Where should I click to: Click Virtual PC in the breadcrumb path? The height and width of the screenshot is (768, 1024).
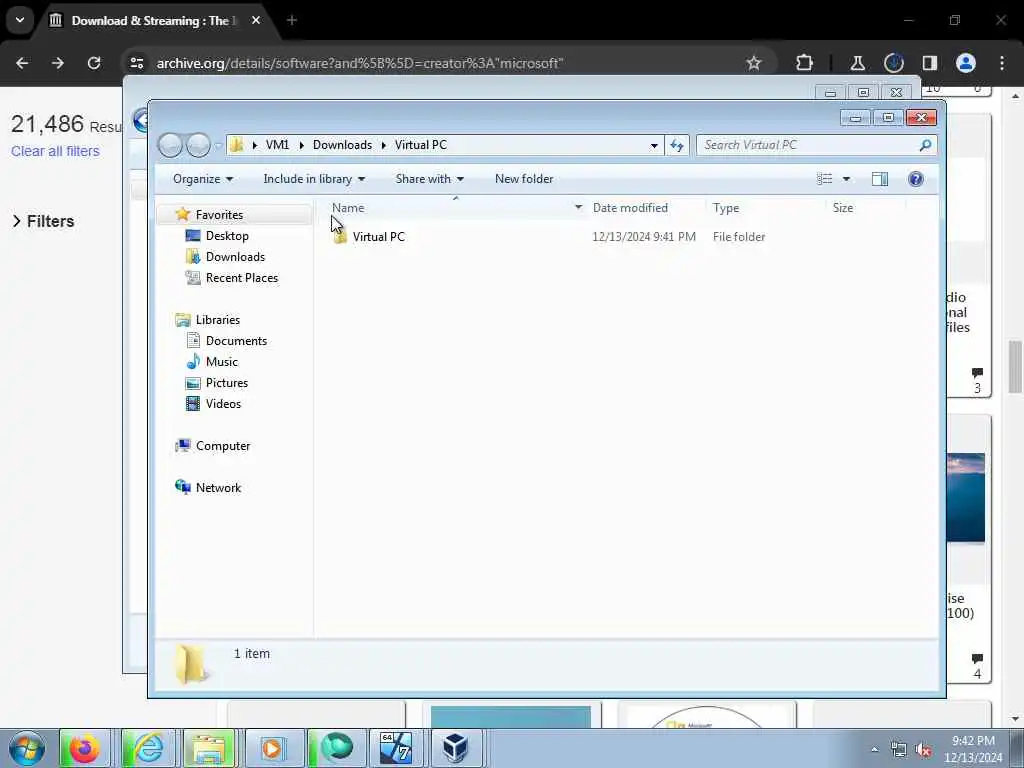[x=421, y=145]
